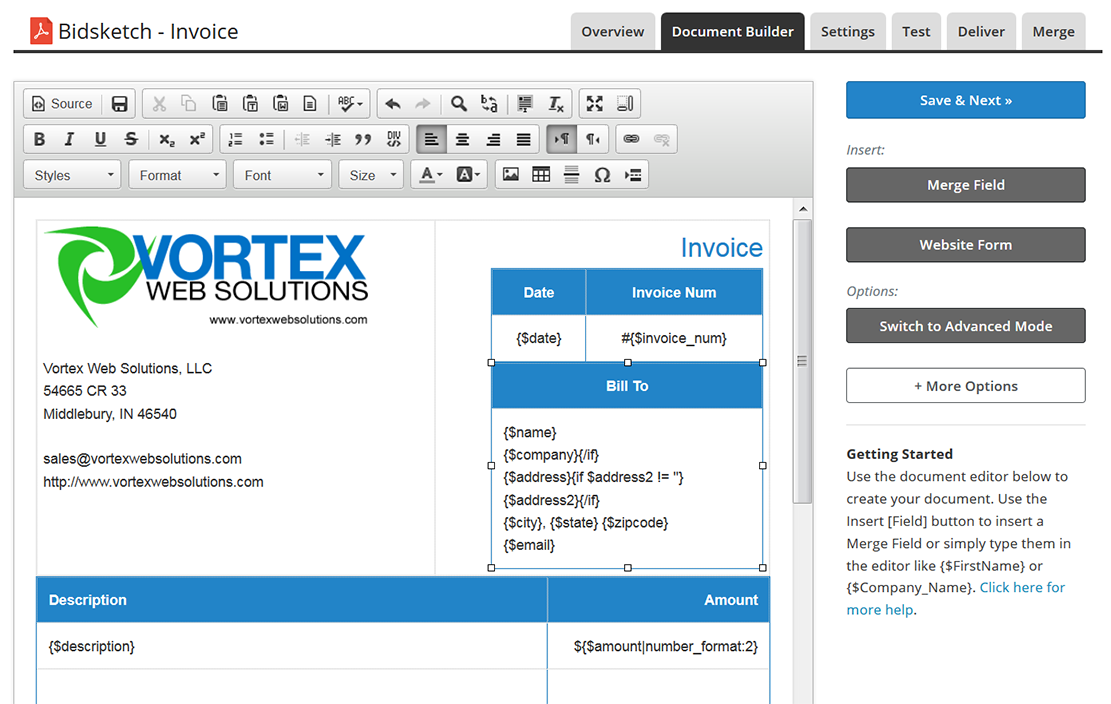
Task: Open the special character Omega tool
Action: (602, 175)
